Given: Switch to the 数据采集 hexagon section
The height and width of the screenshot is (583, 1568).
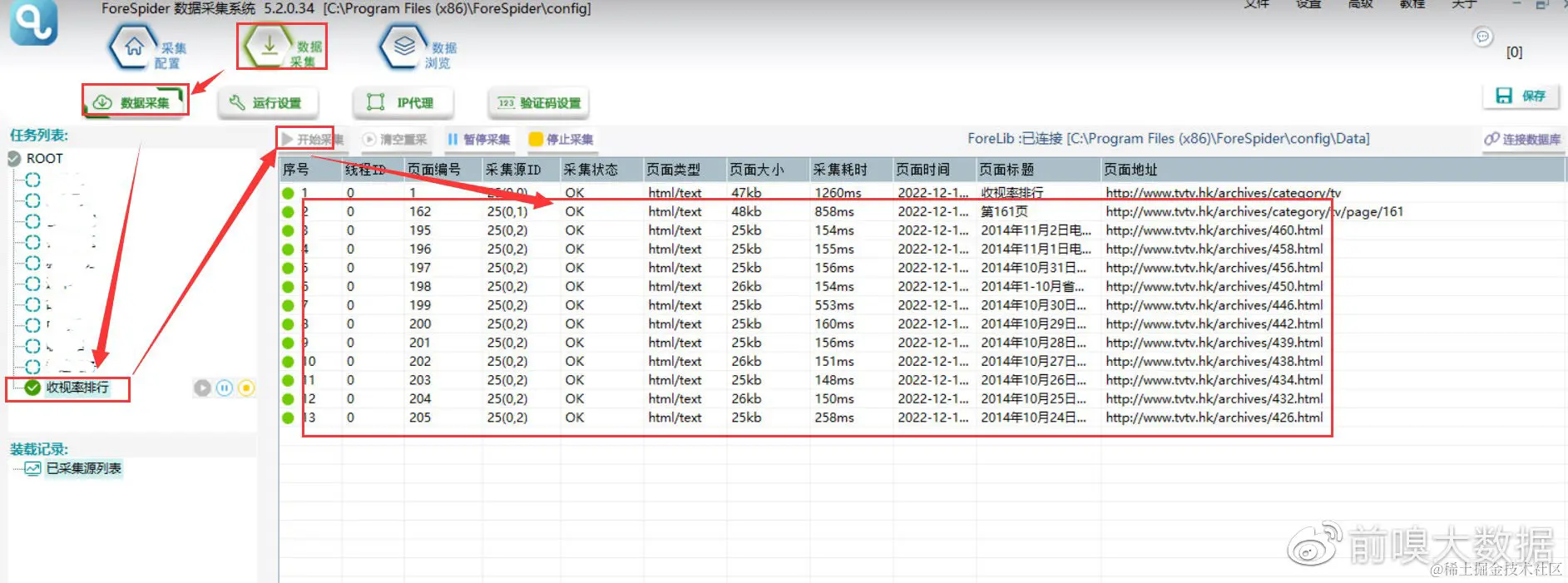Looking at the screenshot, I should [282, 47].
